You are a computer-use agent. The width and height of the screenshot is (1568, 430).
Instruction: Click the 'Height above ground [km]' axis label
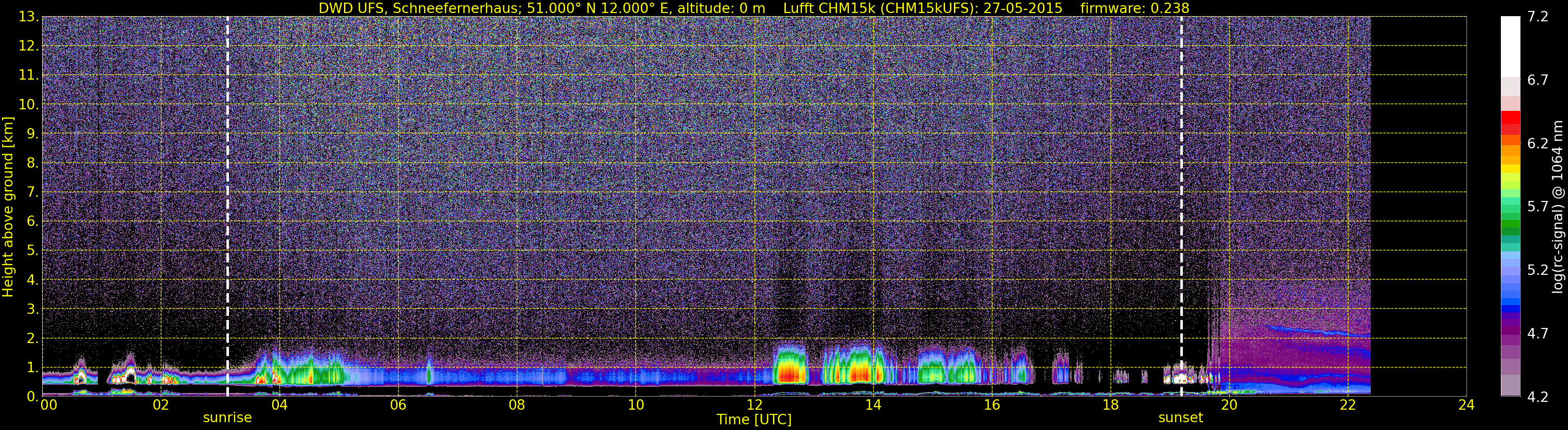point(8,207)
